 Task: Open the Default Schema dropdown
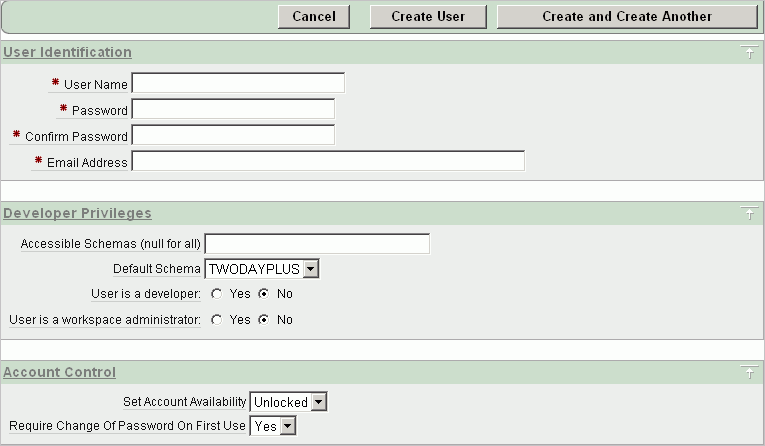(261, 269)
